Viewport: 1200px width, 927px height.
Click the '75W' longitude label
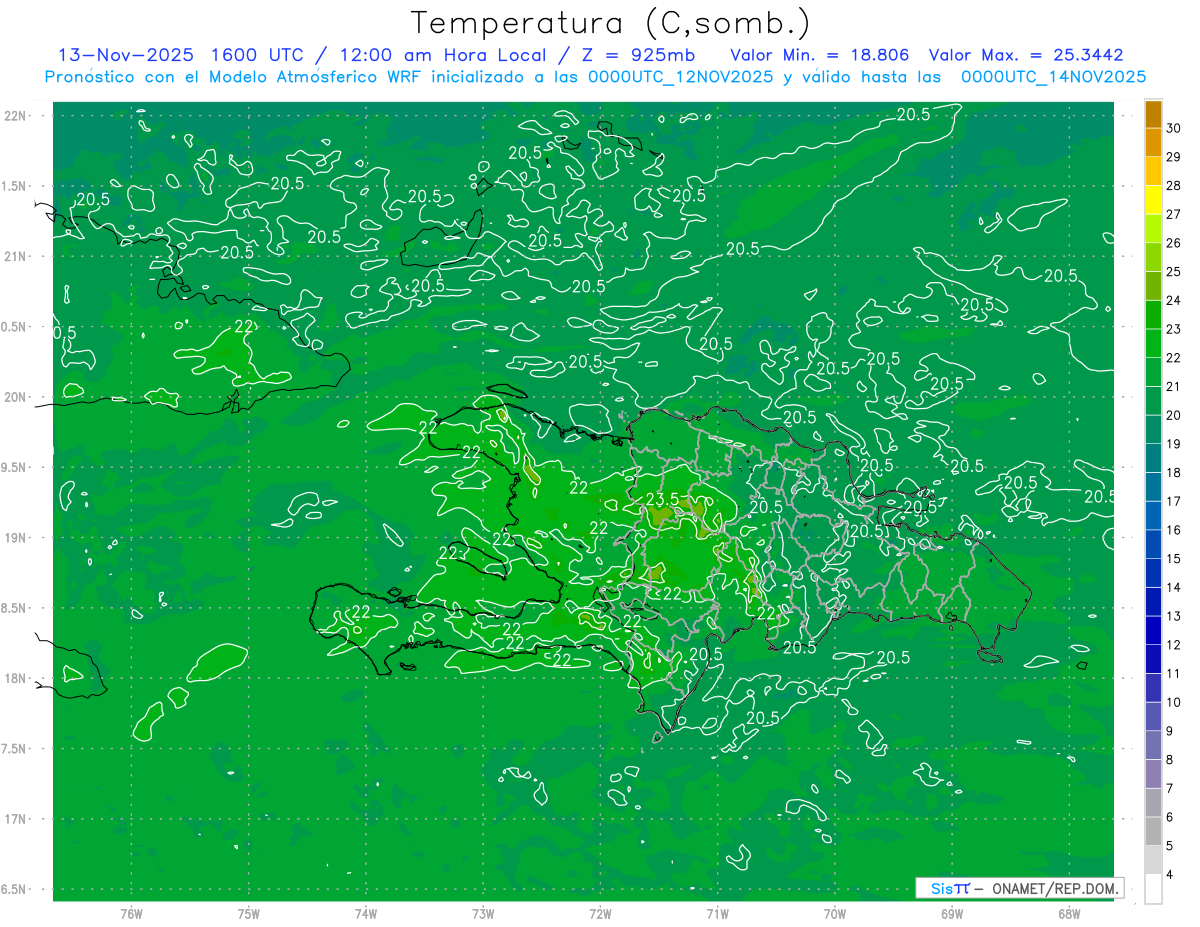point(248,913)
